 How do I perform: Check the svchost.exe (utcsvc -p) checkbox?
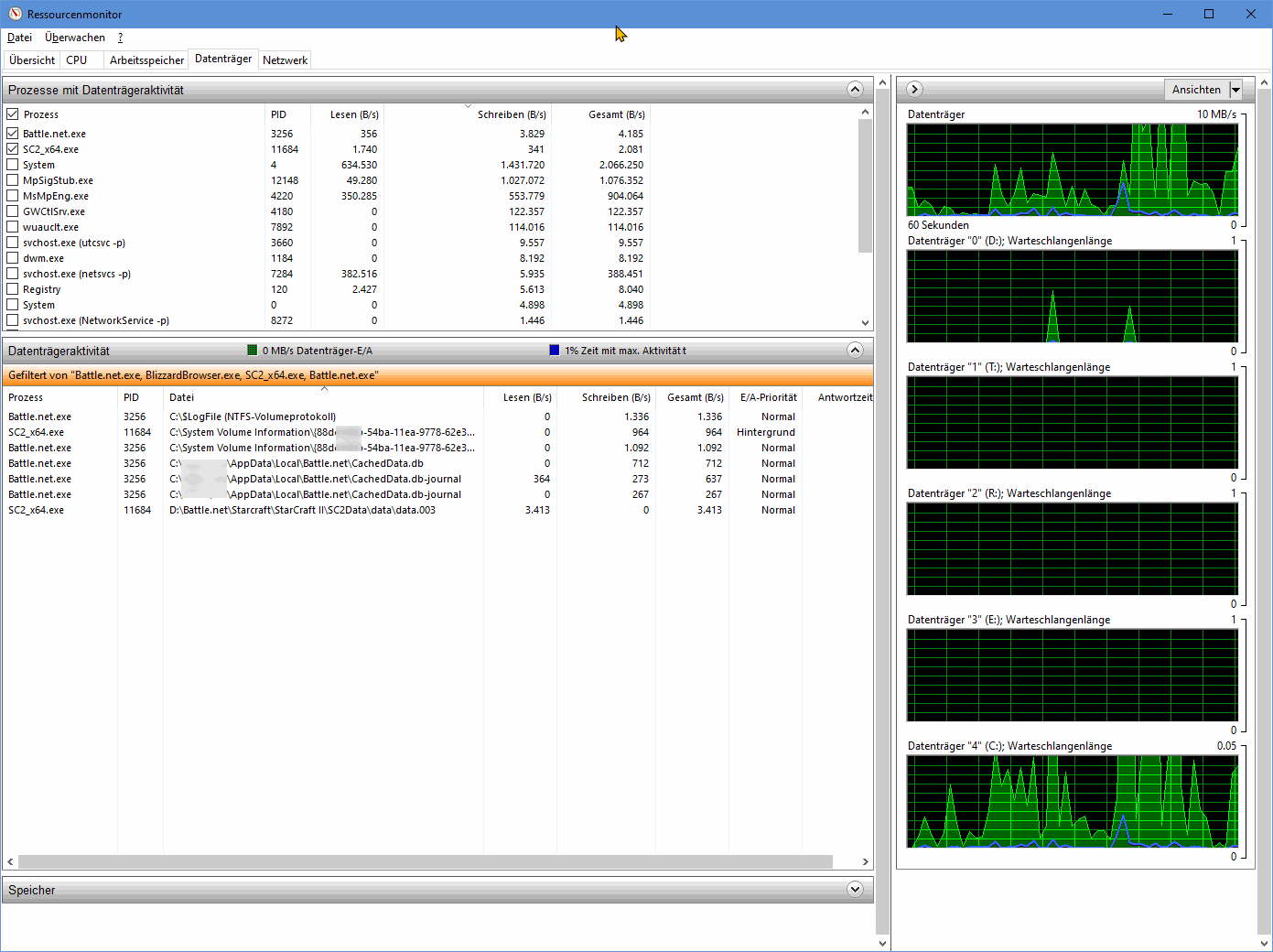(x=13, y=243)
